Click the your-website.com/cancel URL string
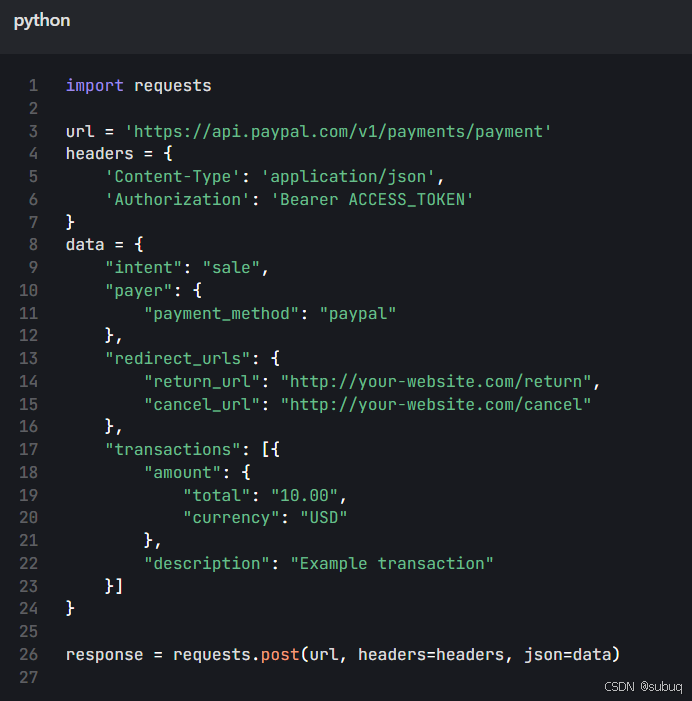This screenshot has width=692, height=701. 436,405
